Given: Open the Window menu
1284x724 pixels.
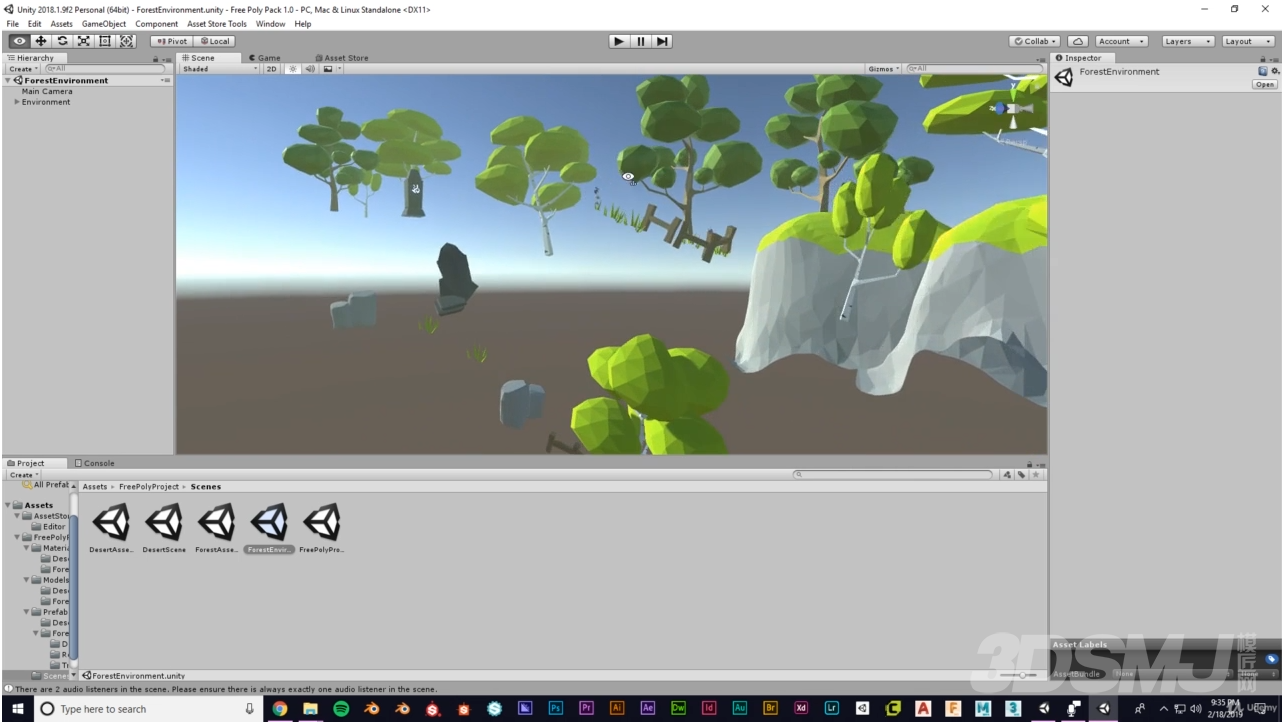Looking at the screenshot, I should click(x=270, y=24).
